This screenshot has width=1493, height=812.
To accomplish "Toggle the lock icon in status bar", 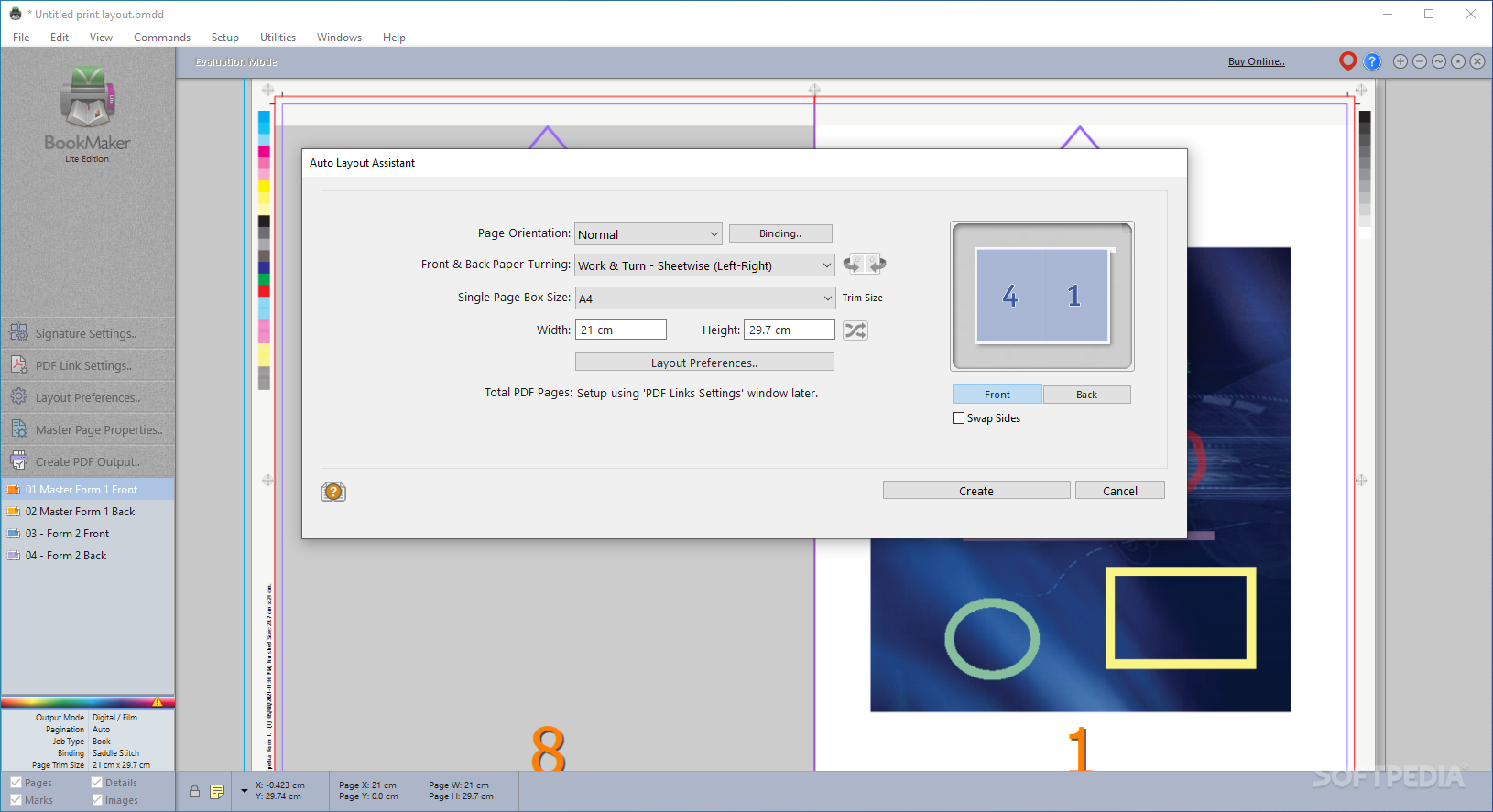I will 194,792.
